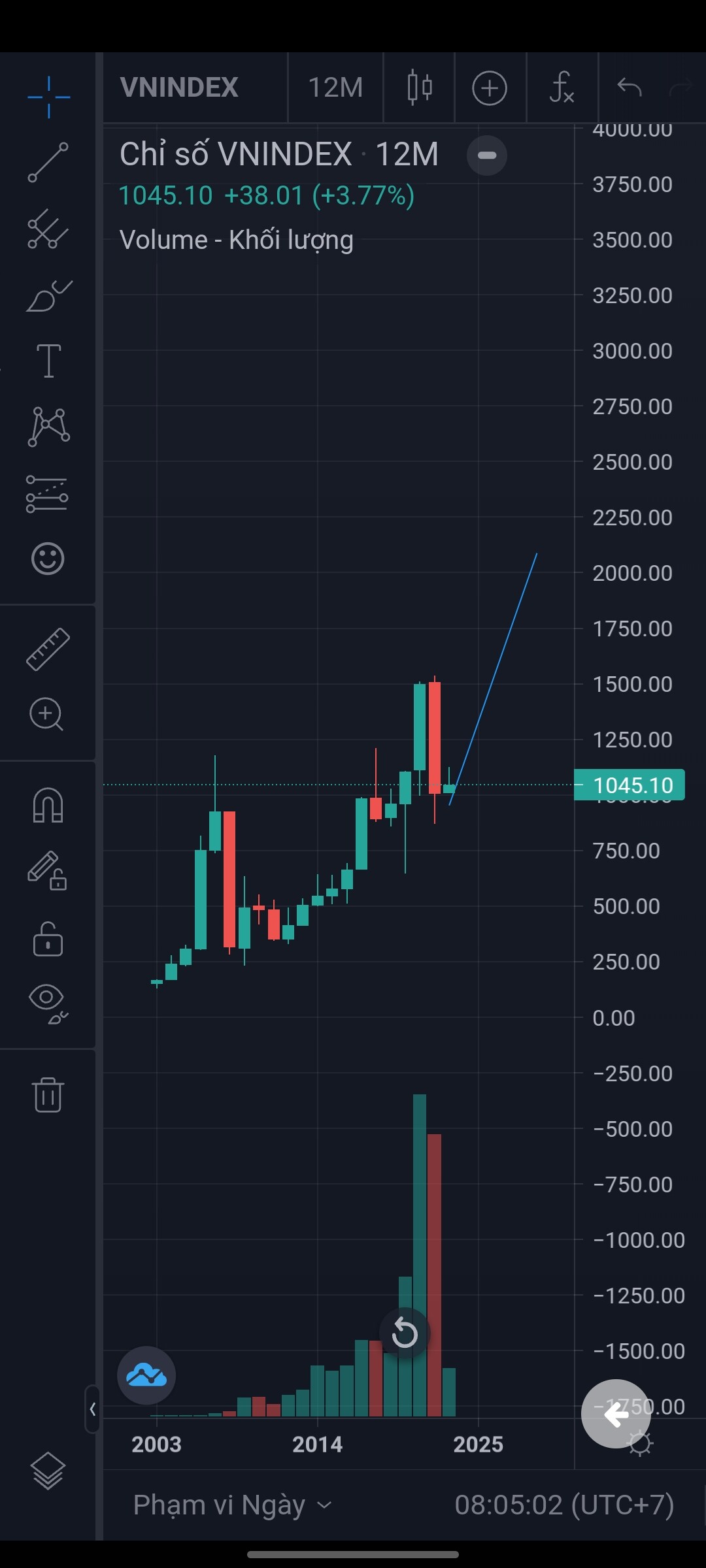Delete drawings with the trash icon

(48, 1094)
